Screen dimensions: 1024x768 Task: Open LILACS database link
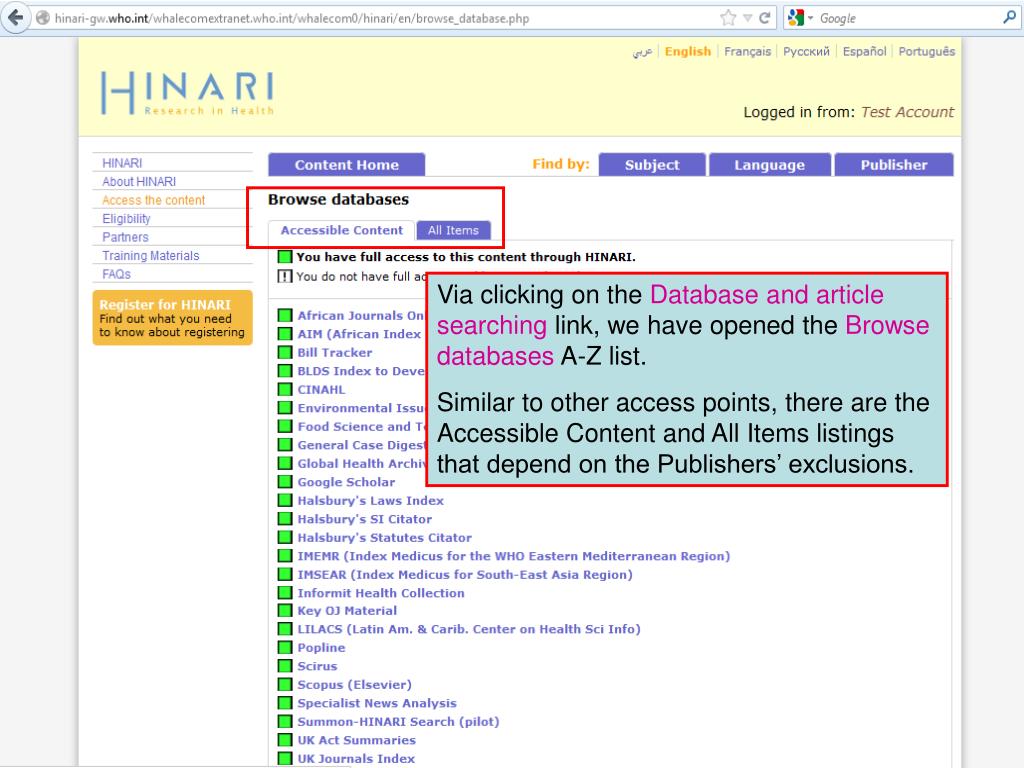click(x=469, y=629)
